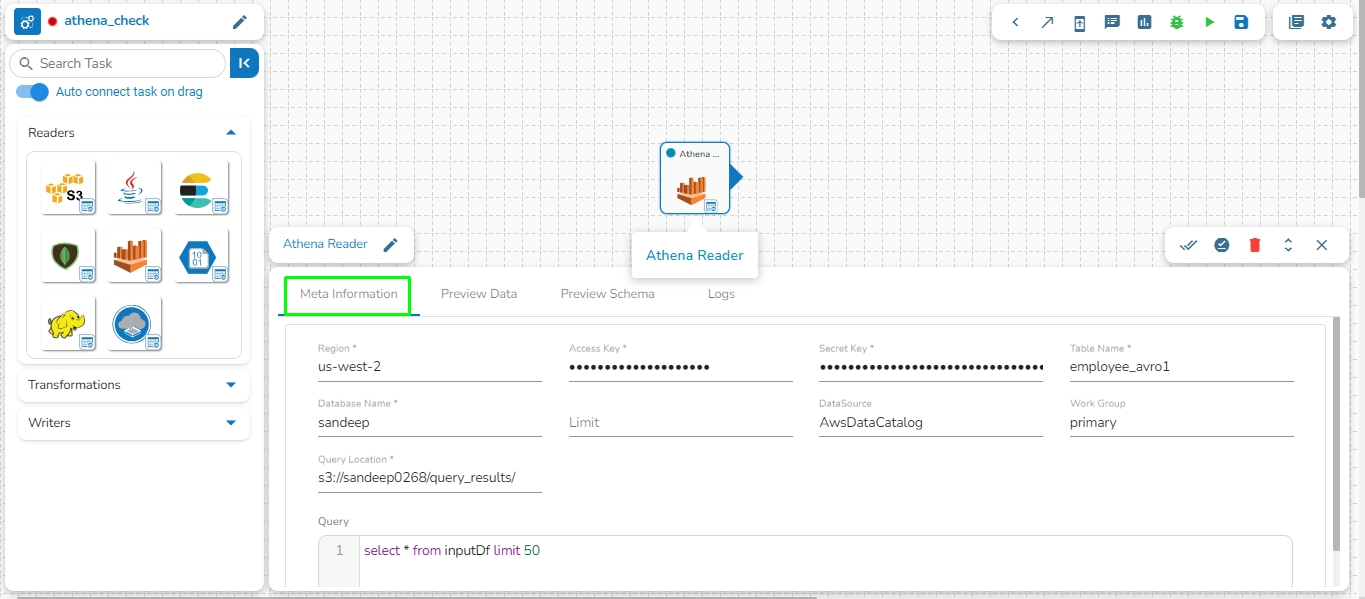This screenshot has height=599, width=1365.
Task: Click the DataSource field AwsDataCatalog
Action: pyautogui.click(x=931, y=423)
